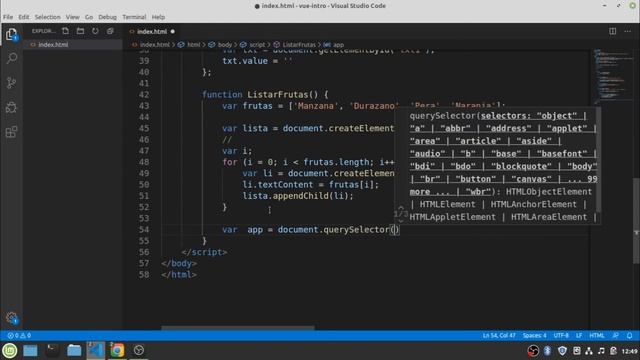Create a new folder in Explorer
Screen dimensions: 640x360
[80, 31]
